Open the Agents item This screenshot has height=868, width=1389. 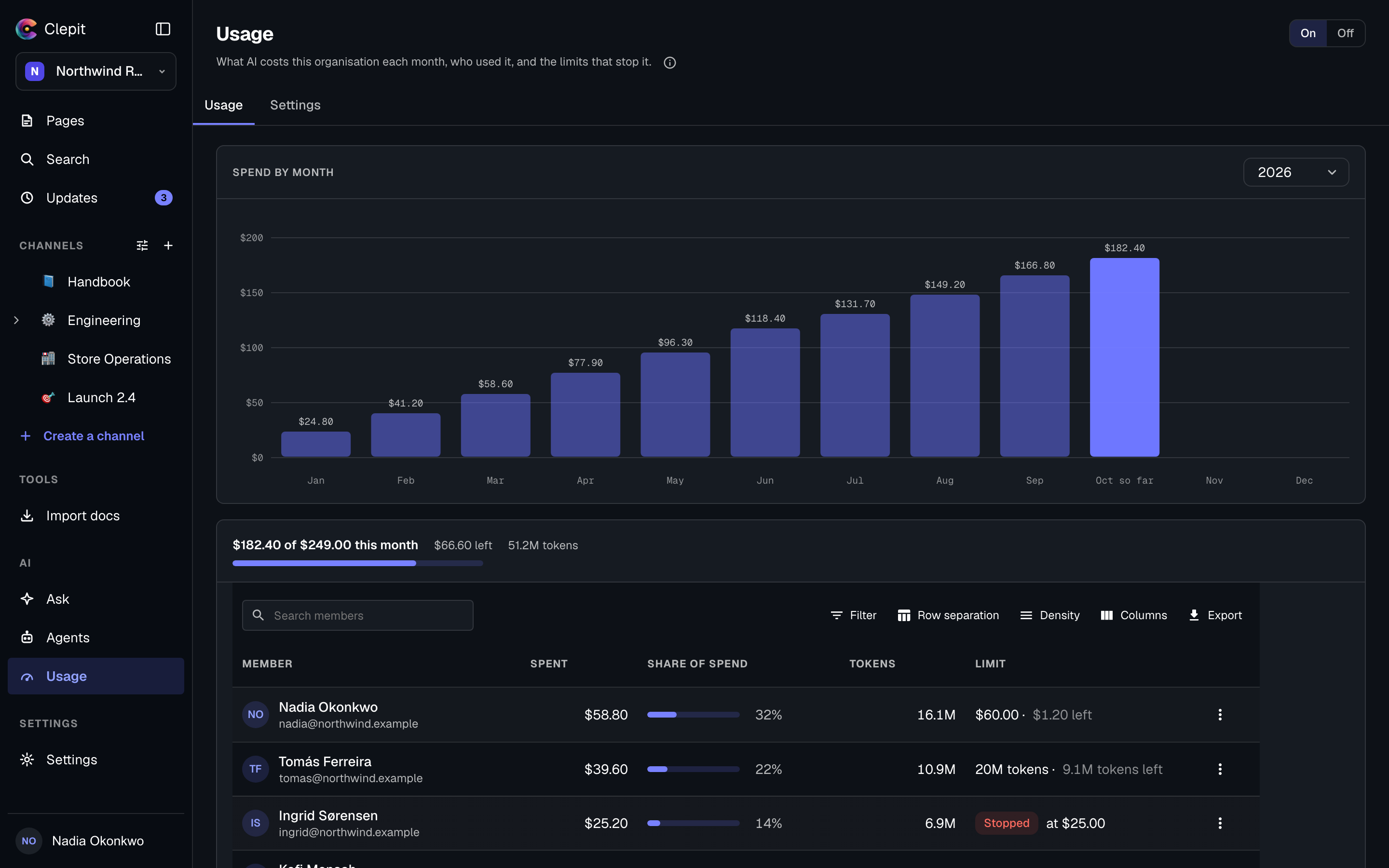(96, 637)
